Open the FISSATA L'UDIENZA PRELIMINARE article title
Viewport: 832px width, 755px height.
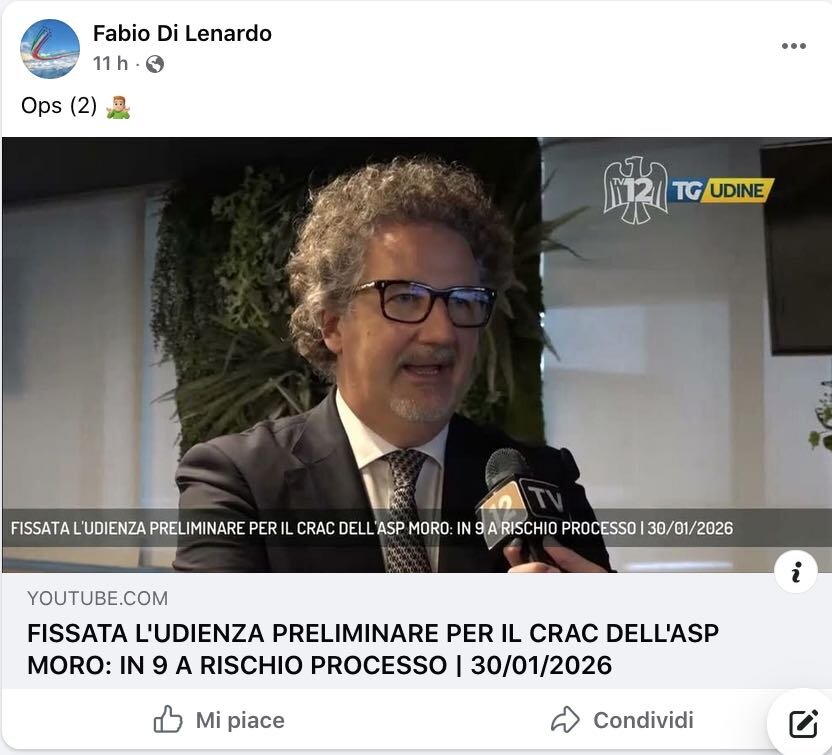pos(373,649)
